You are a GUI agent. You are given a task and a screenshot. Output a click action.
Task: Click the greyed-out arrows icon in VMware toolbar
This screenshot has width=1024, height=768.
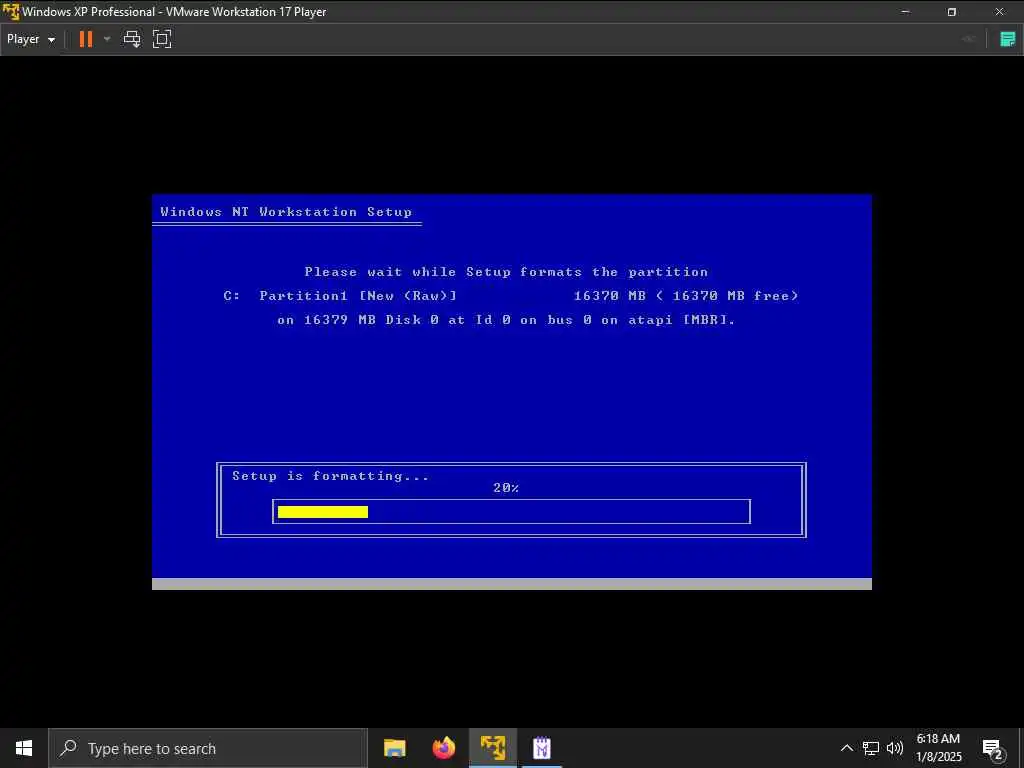point(968,39)
